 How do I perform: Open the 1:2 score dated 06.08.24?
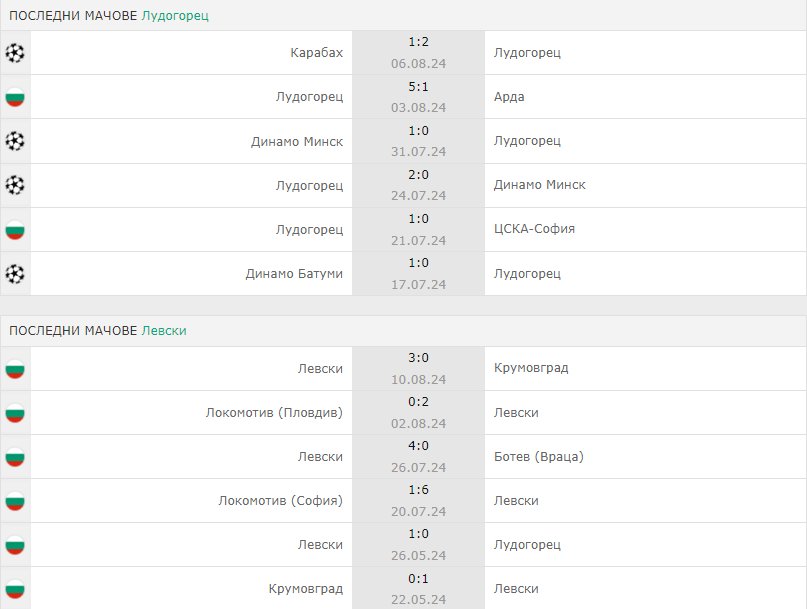click(418, 42)
